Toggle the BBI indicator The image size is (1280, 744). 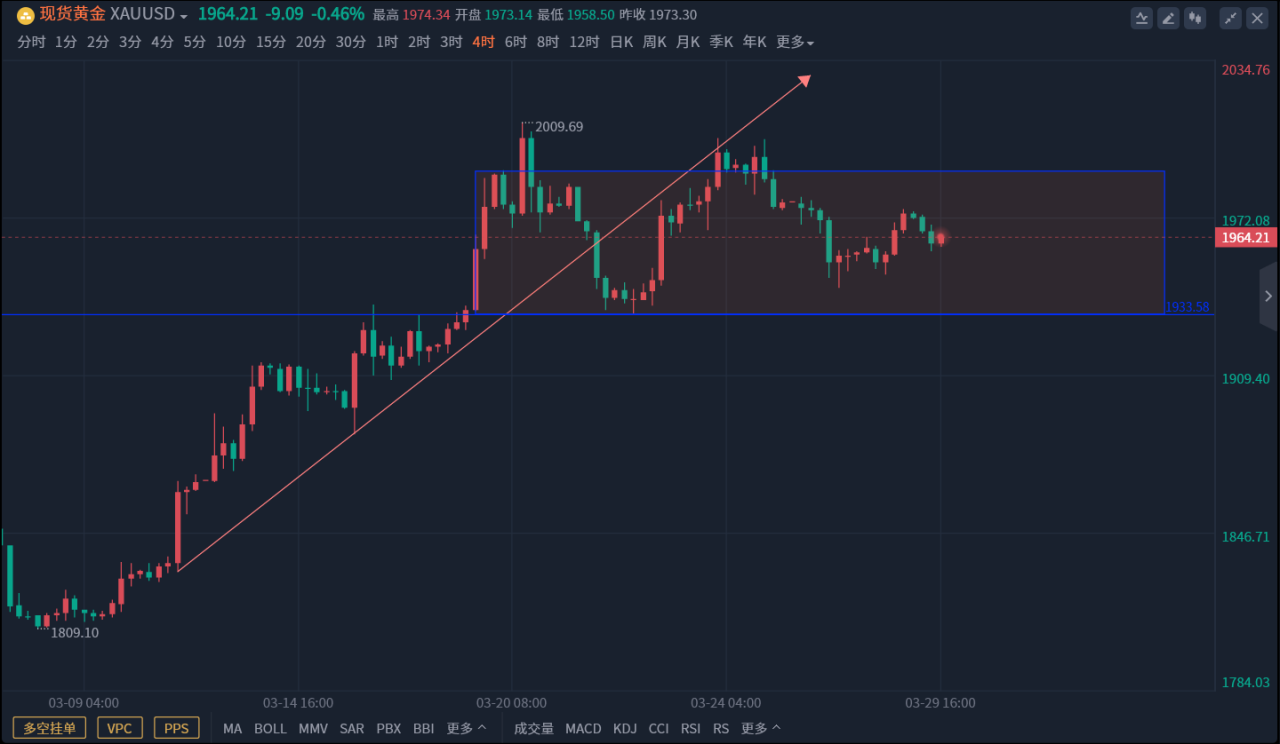424,728
